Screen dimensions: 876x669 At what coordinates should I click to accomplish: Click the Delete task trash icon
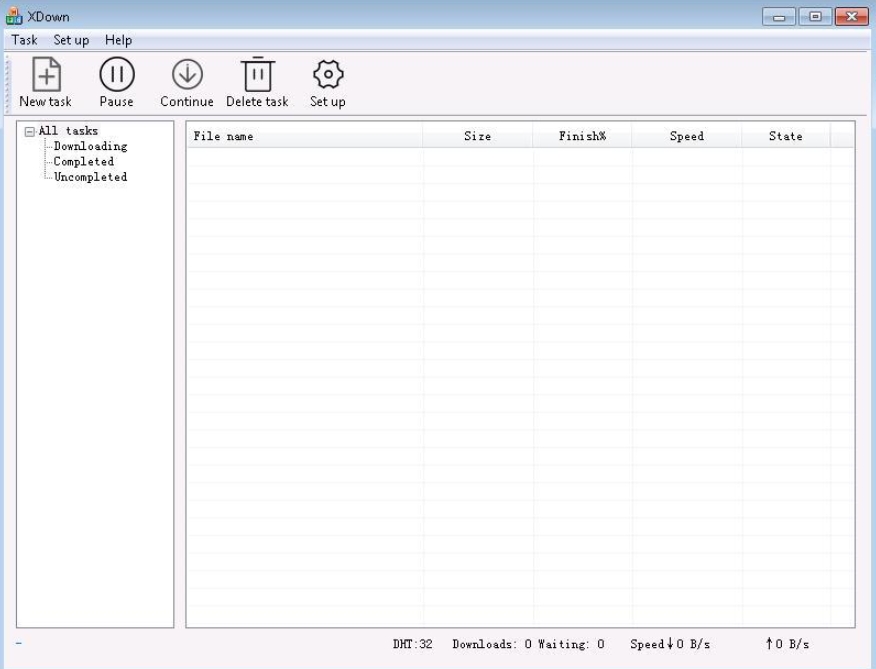[257, 75]
